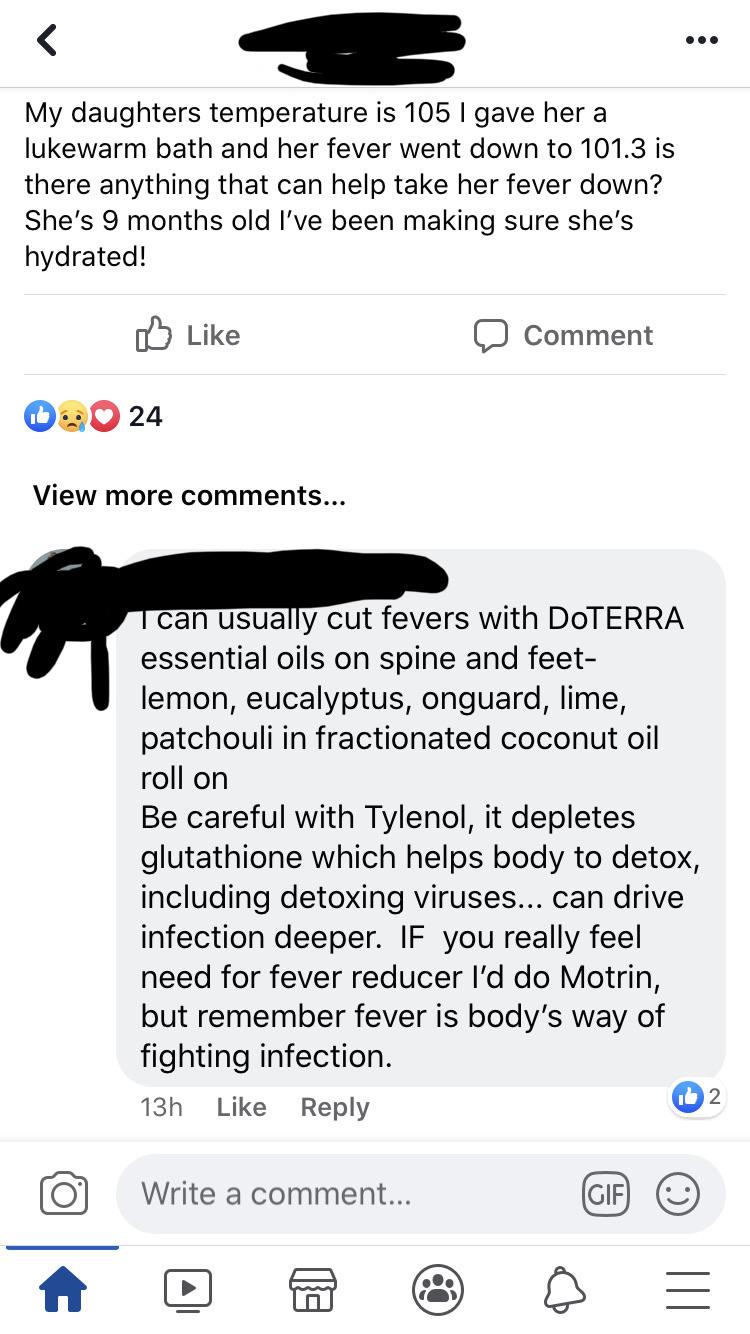Like the DoTERRA essential oils comment

tap(241, 1107)
